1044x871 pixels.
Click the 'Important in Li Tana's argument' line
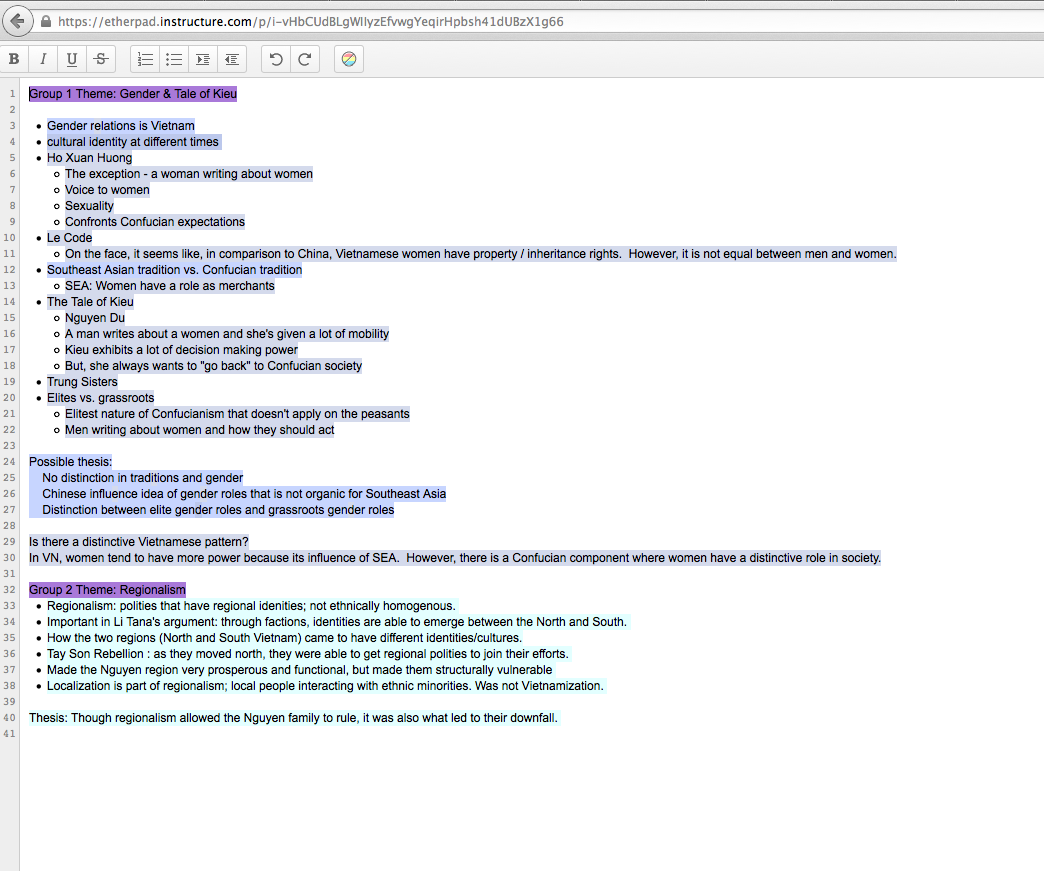click(x=337, y=621)
